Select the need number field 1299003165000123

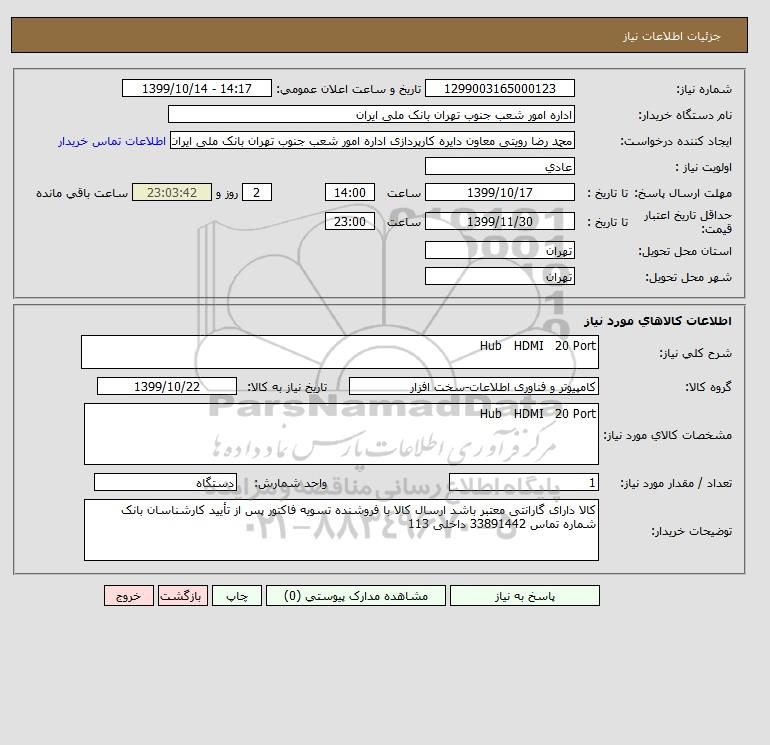[x=499, y=88]
